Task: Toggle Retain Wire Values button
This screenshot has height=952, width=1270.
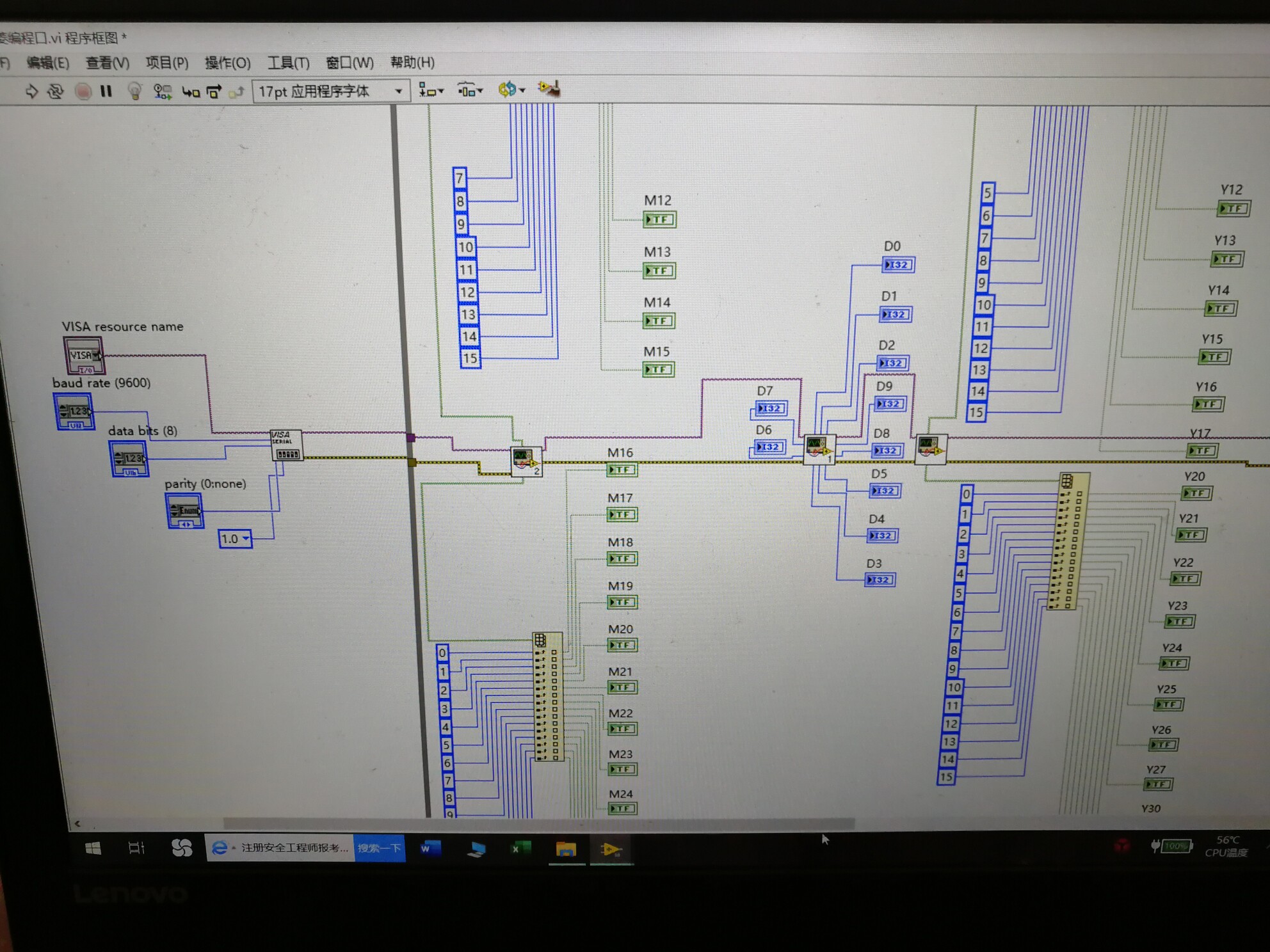Action: click(x=163, y=92)
